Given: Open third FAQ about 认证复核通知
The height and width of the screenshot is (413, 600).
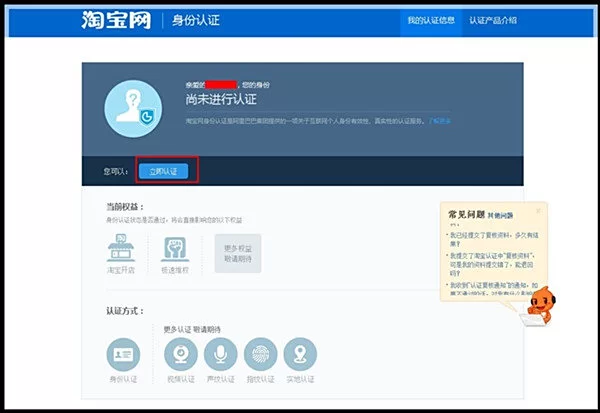Looking at the screenshot, I should coord(490,289).
